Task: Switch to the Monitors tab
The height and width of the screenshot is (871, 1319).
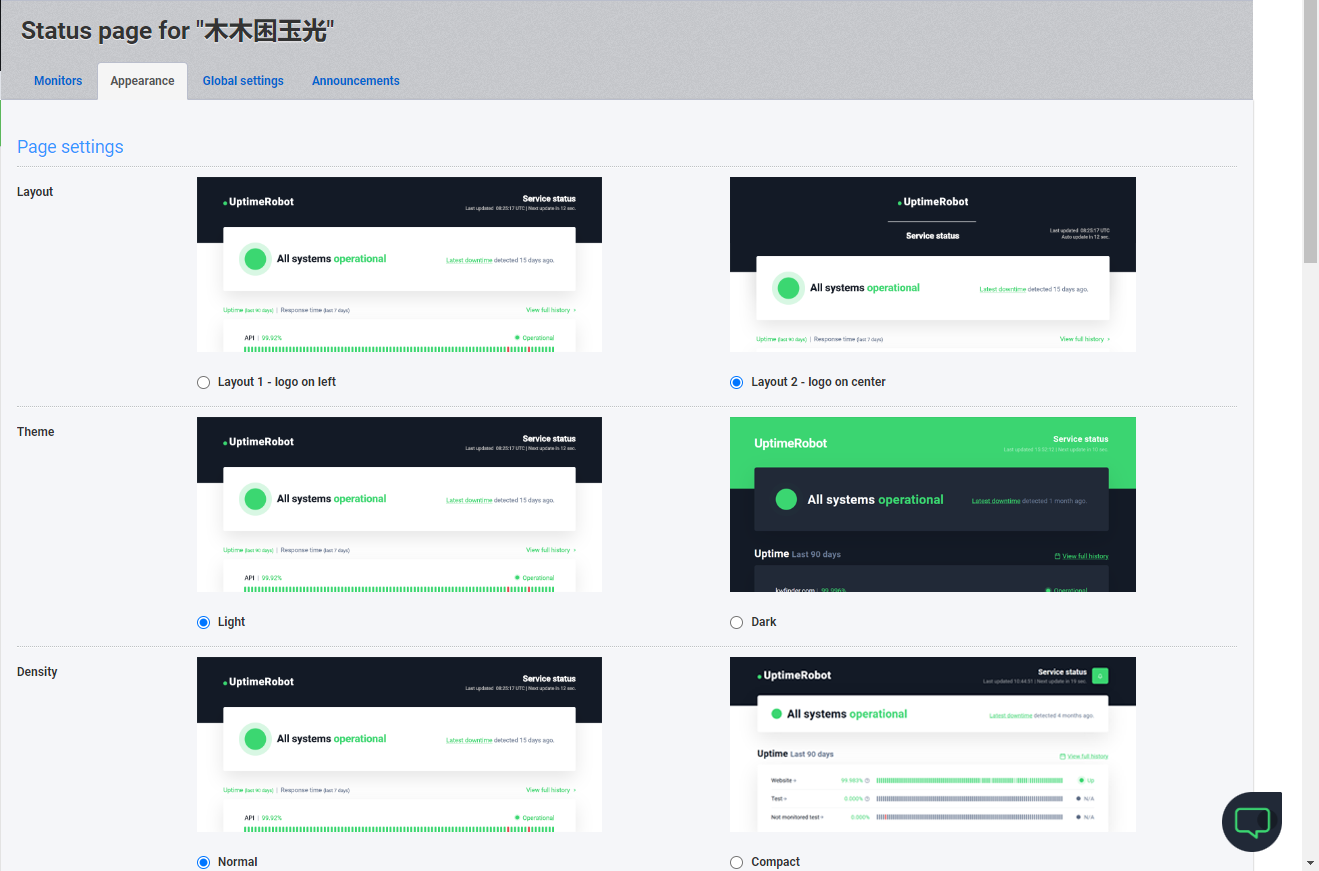Action: coord(58,81)
